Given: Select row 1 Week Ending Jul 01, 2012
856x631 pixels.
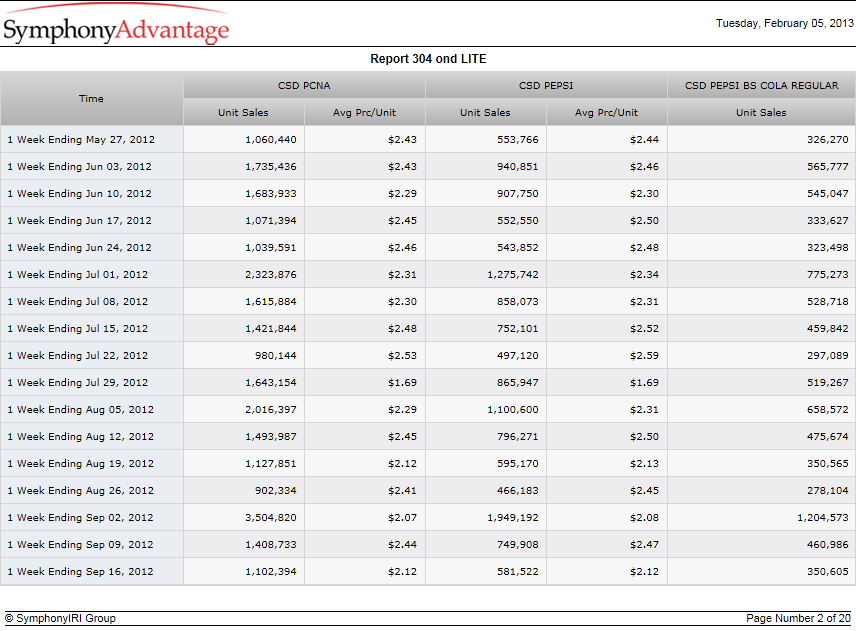Looking at the screenshot, I should coord(428,275).
